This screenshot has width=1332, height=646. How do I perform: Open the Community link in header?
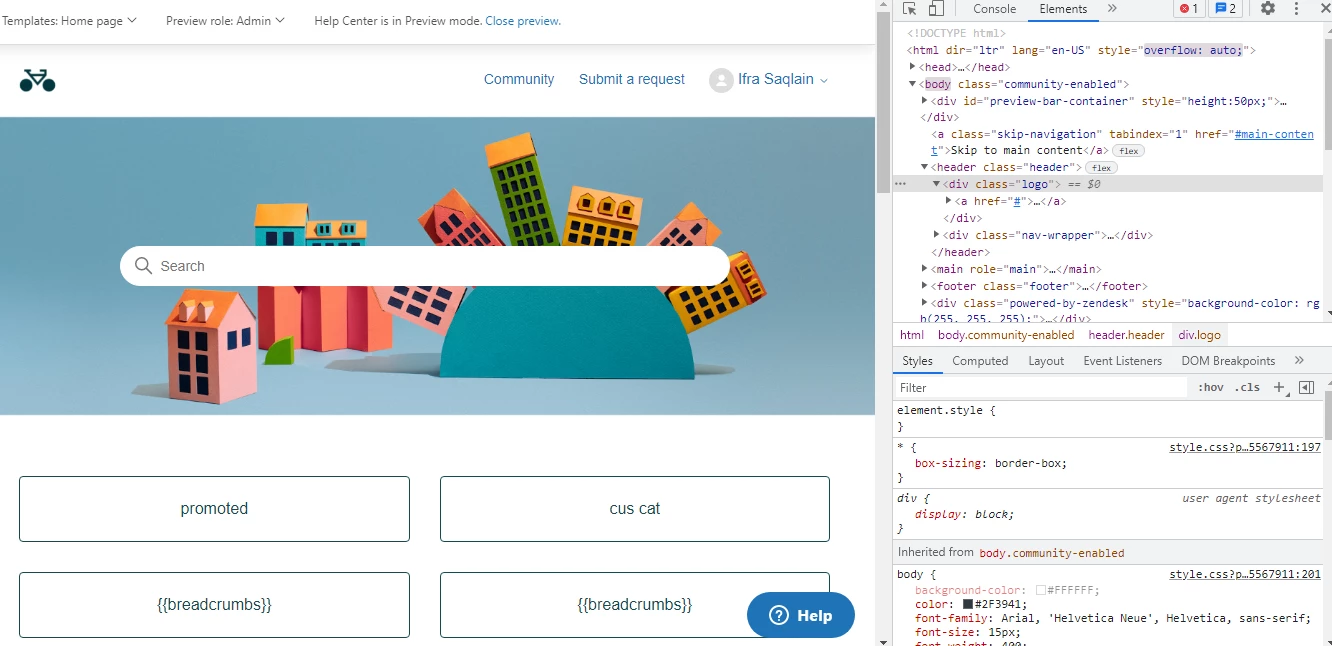(x=519, y=79)
